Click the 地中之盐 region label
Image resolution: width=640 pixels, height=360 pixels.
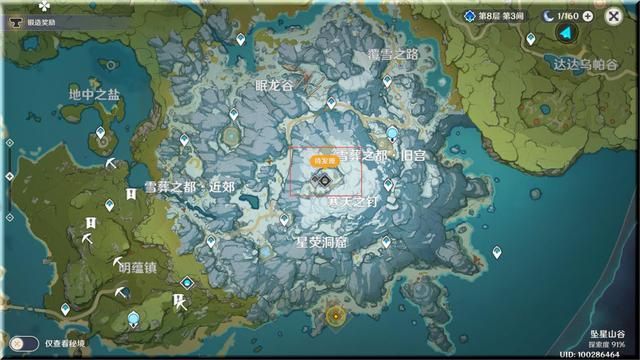point(94,95)
